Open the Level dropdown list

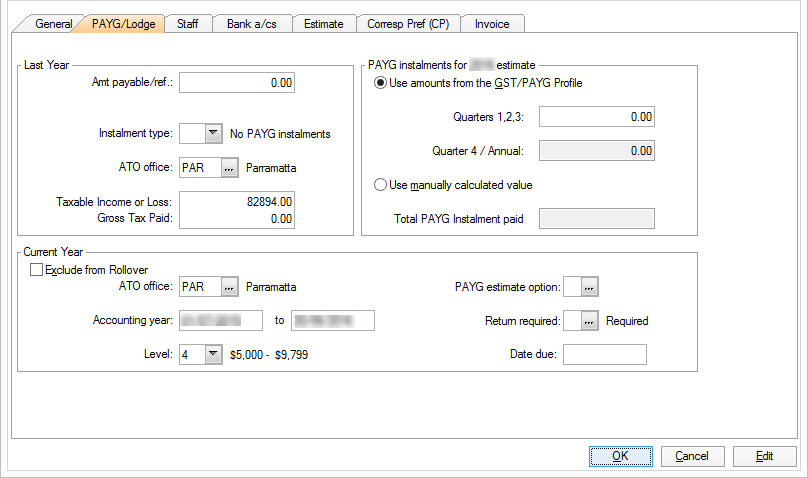pos(213,354)
